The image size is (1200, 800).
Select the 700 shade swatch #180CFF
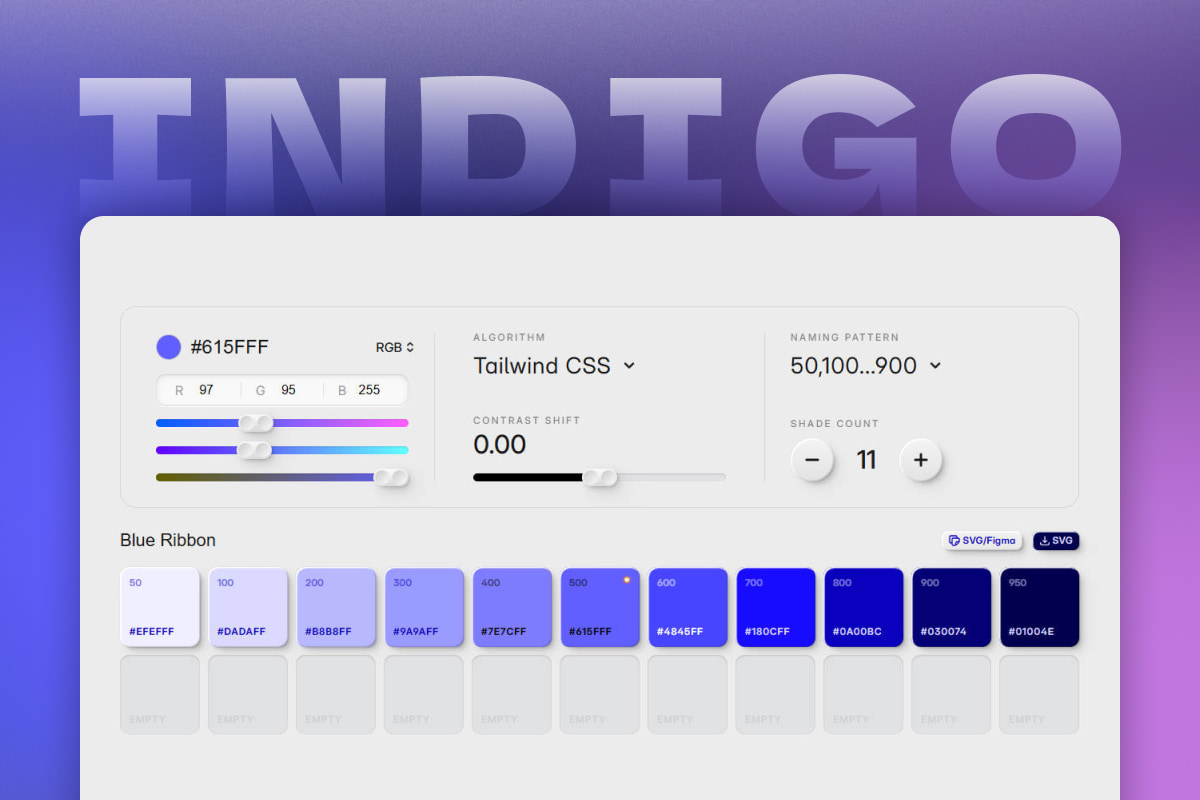[776, 607]
